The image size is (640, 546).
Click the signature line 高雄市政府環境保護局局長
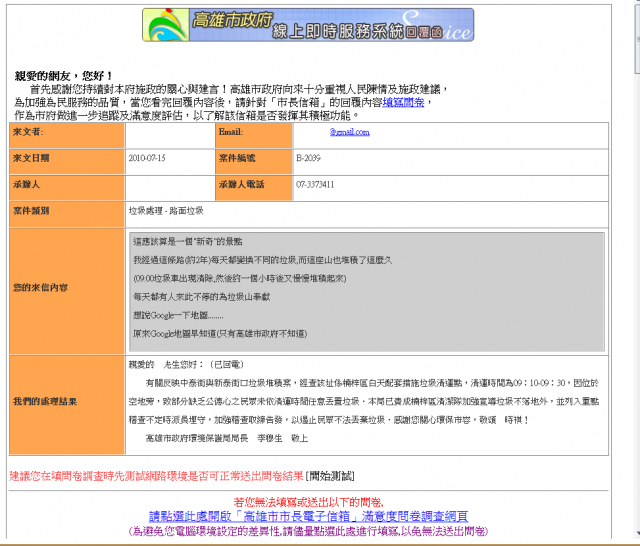click(227, 438)
